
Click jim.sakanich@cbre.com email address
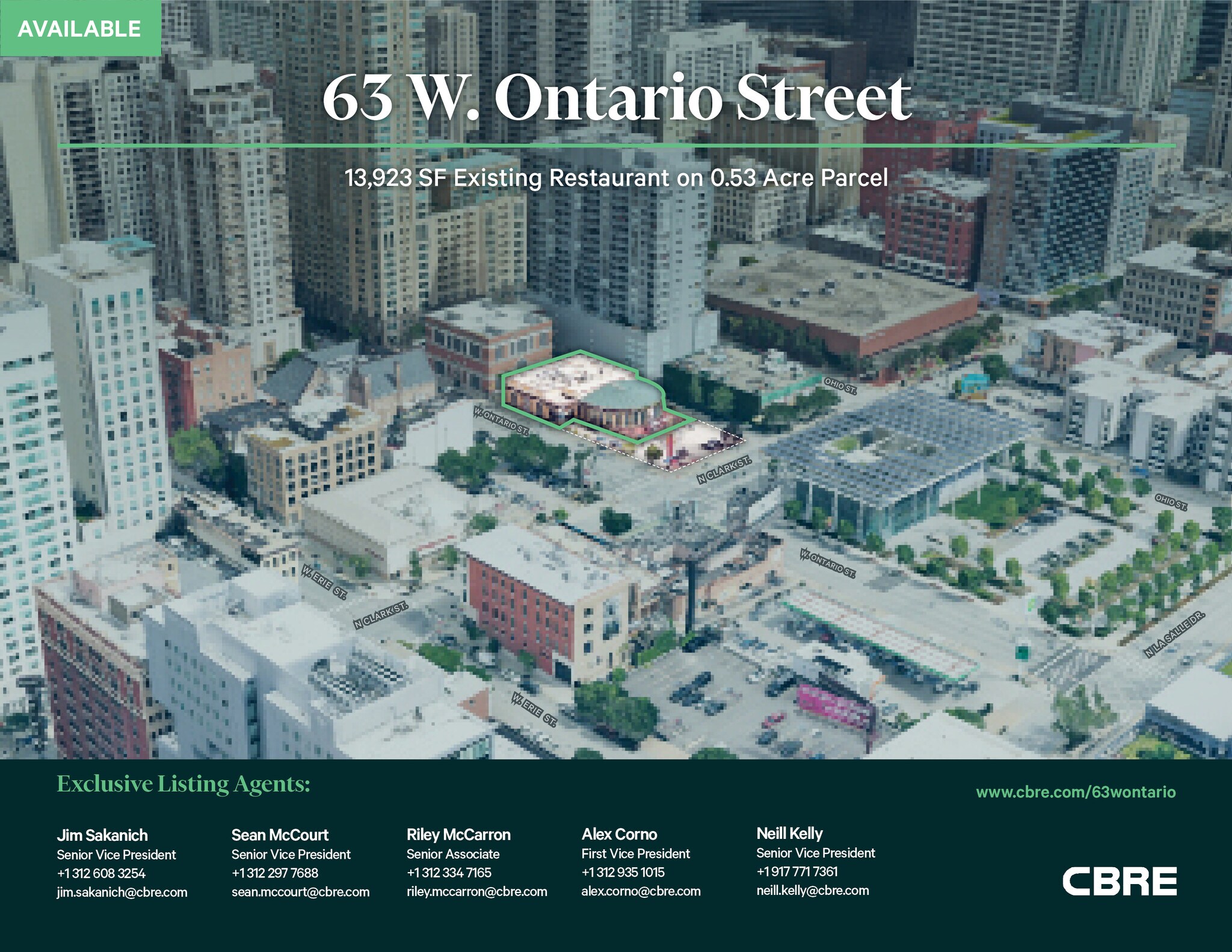[x=122, y=892]
